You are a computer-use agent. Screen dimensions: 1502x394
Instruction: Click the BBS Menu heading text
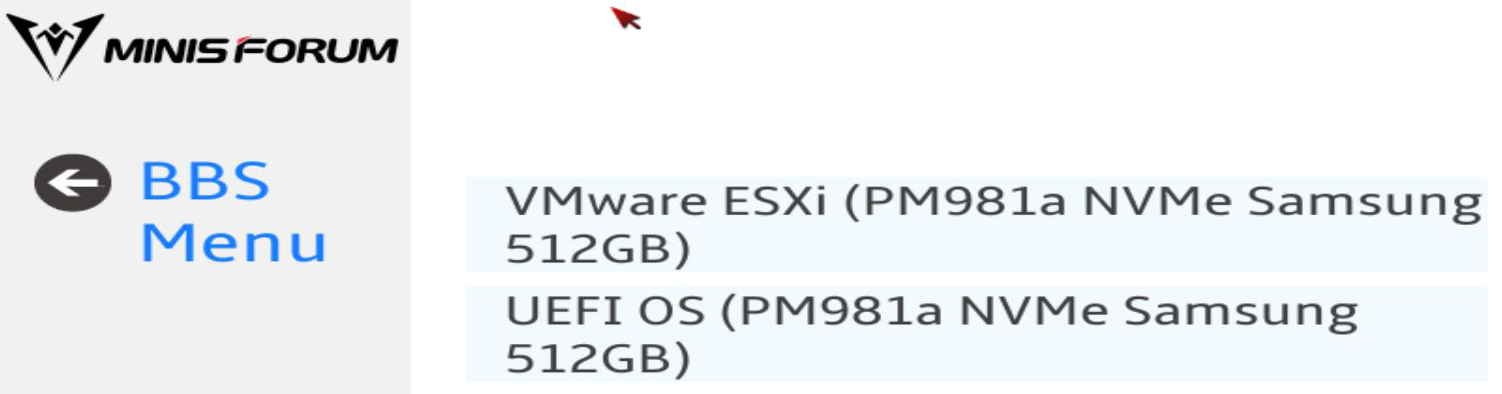pos(234,212)
